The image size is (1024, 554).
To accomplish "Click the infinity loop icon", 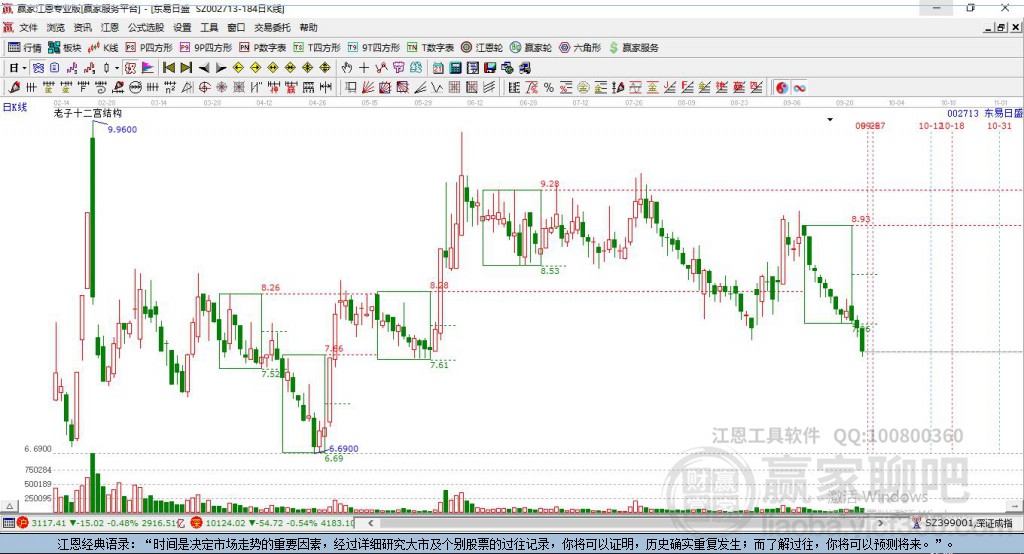I will (x=799, y=88).
